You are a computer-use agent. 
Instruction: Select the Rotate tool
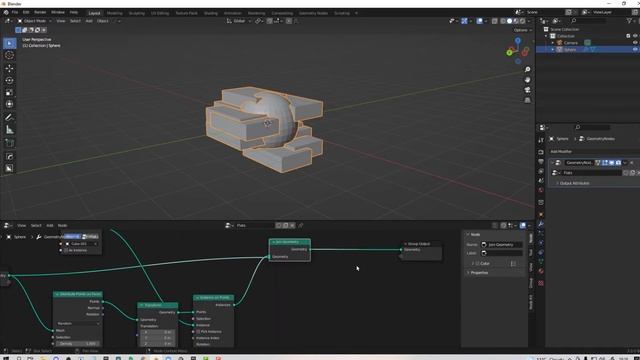[x=9, y=80]
